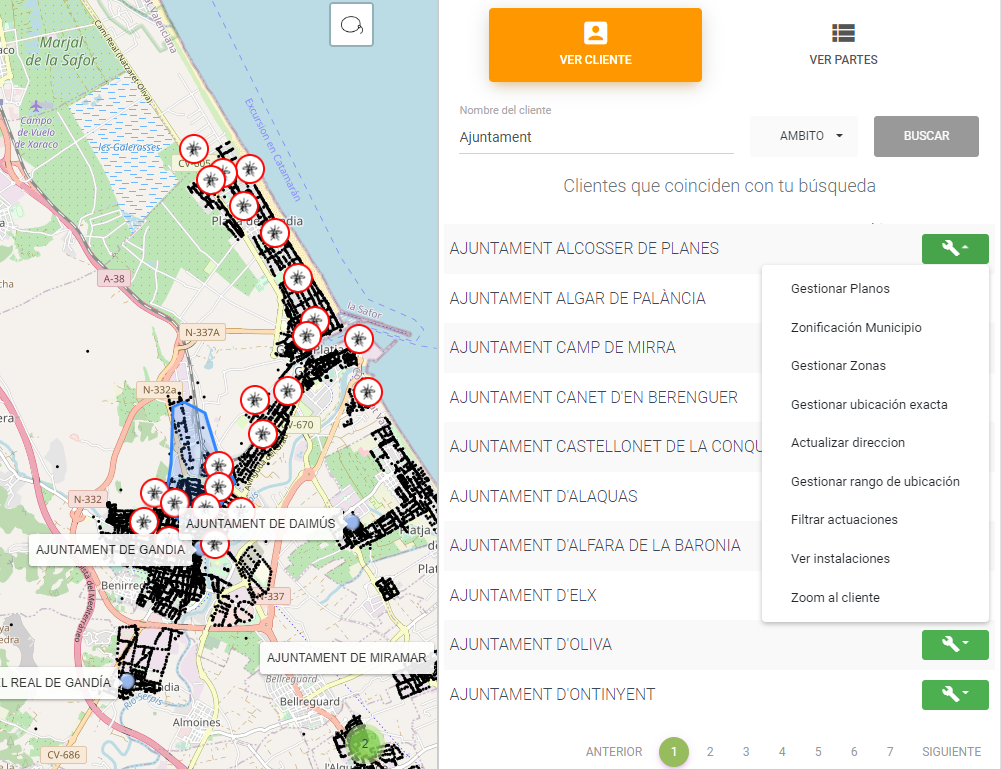Select the Zoom al cliente option
This screenshot has width=1001, height=770.
point(875,598)
